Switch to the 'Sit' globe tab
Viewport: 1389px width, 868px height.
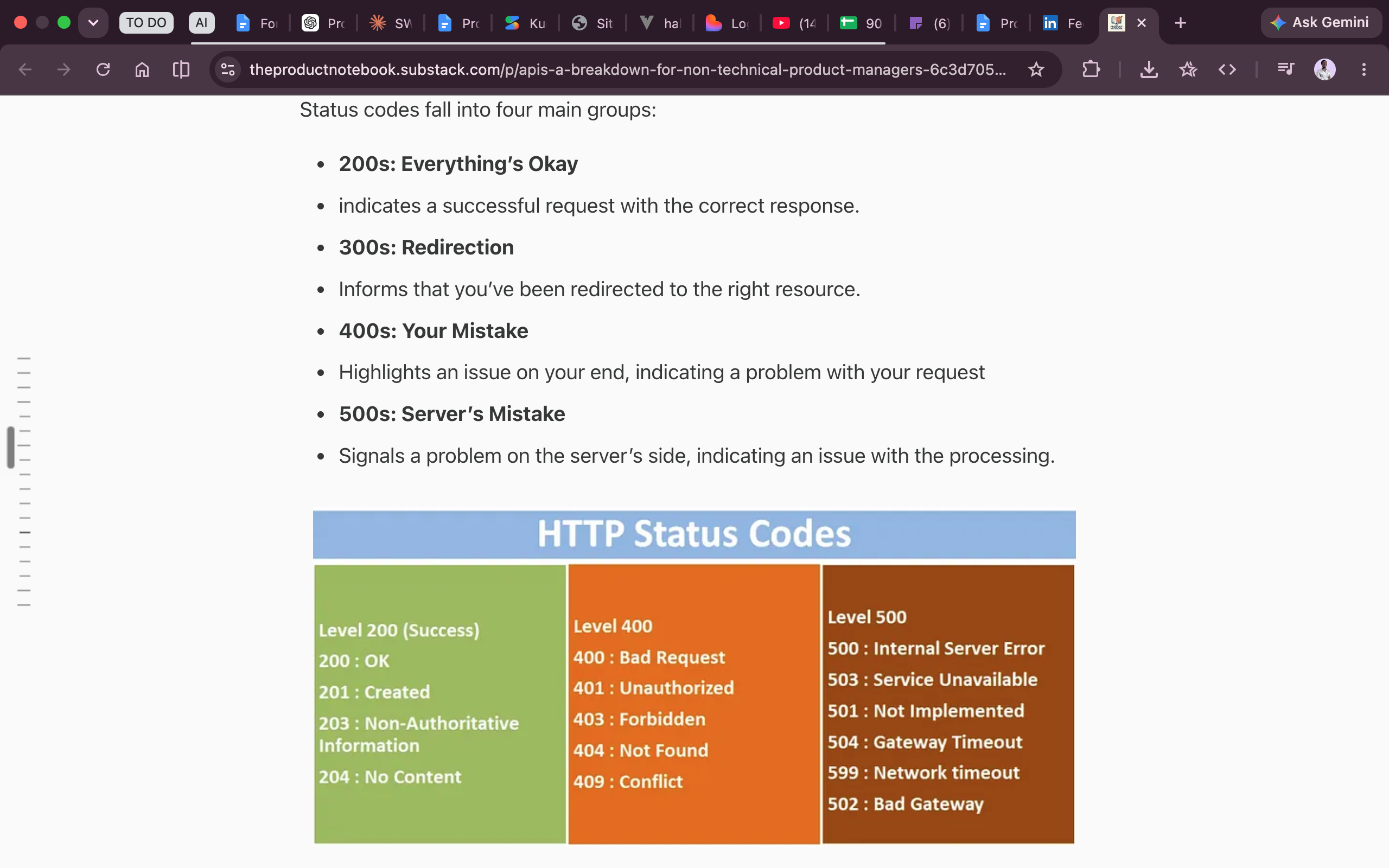tap(593, 23)
